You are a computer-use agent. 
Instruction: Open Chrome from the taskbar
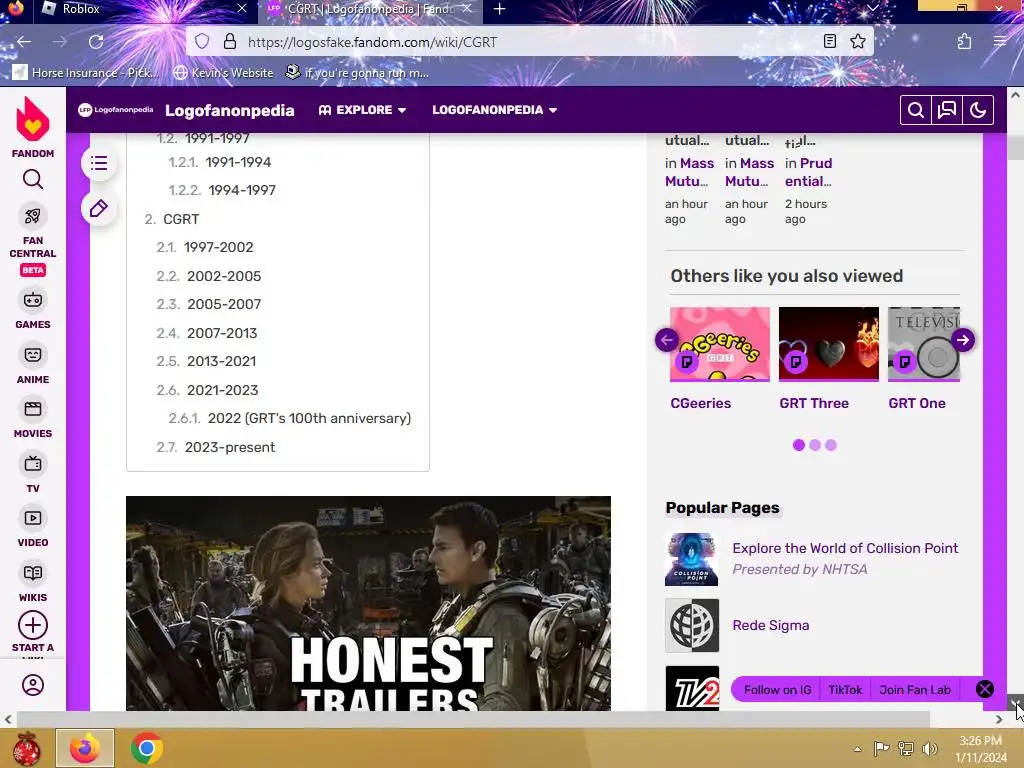point(147,748)
